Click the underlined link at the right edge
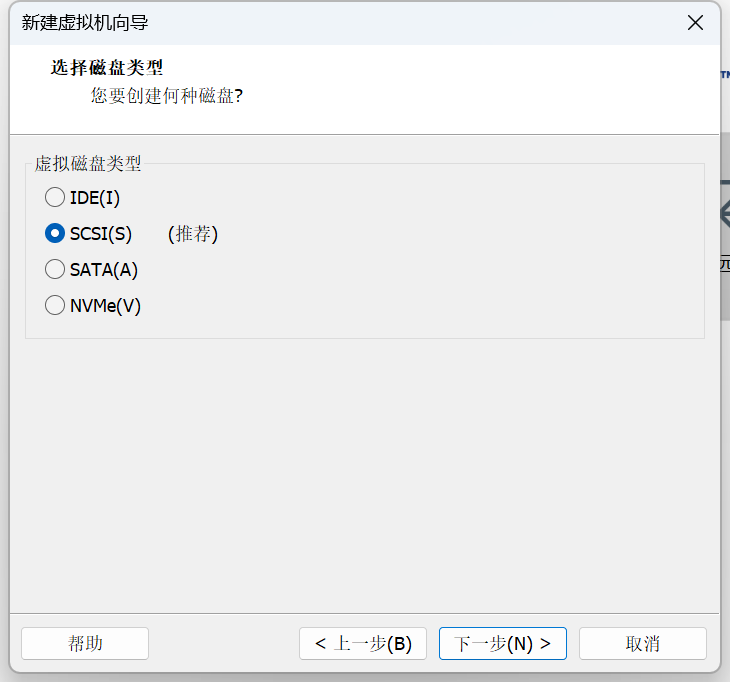 [x=724, y=265]
